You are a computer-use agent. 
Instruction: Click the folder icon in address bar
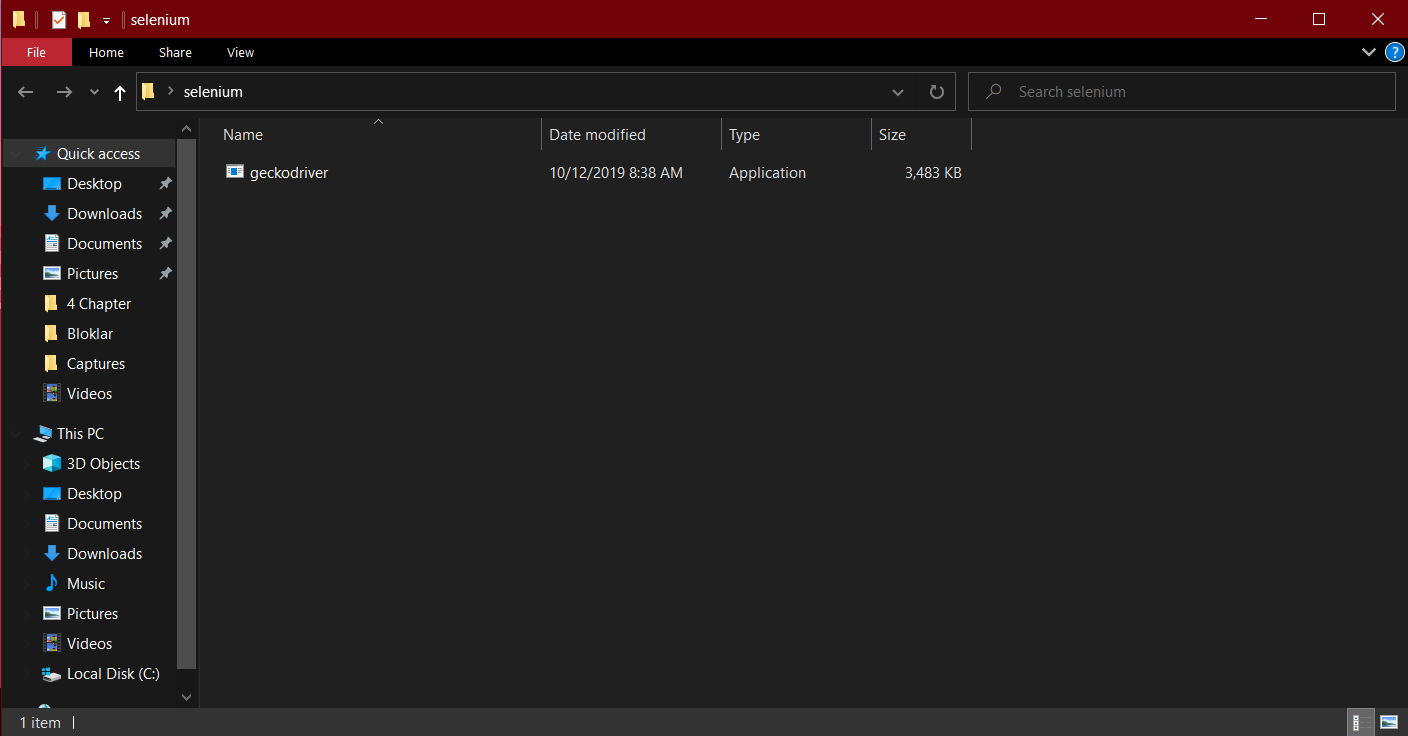[x=148, y=91]
